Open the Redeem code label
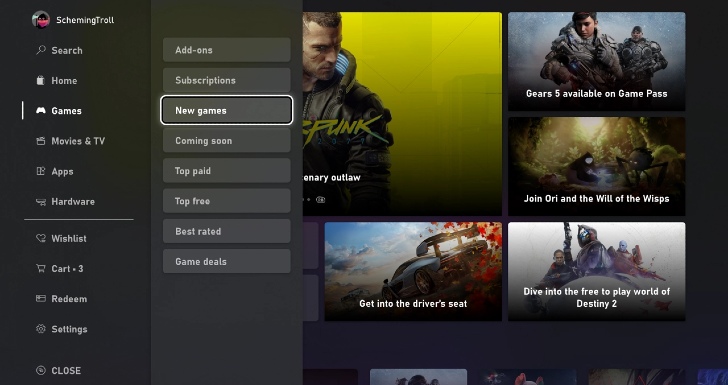The height and width of the screenshot is (385, 728). [x=69, y=299]
